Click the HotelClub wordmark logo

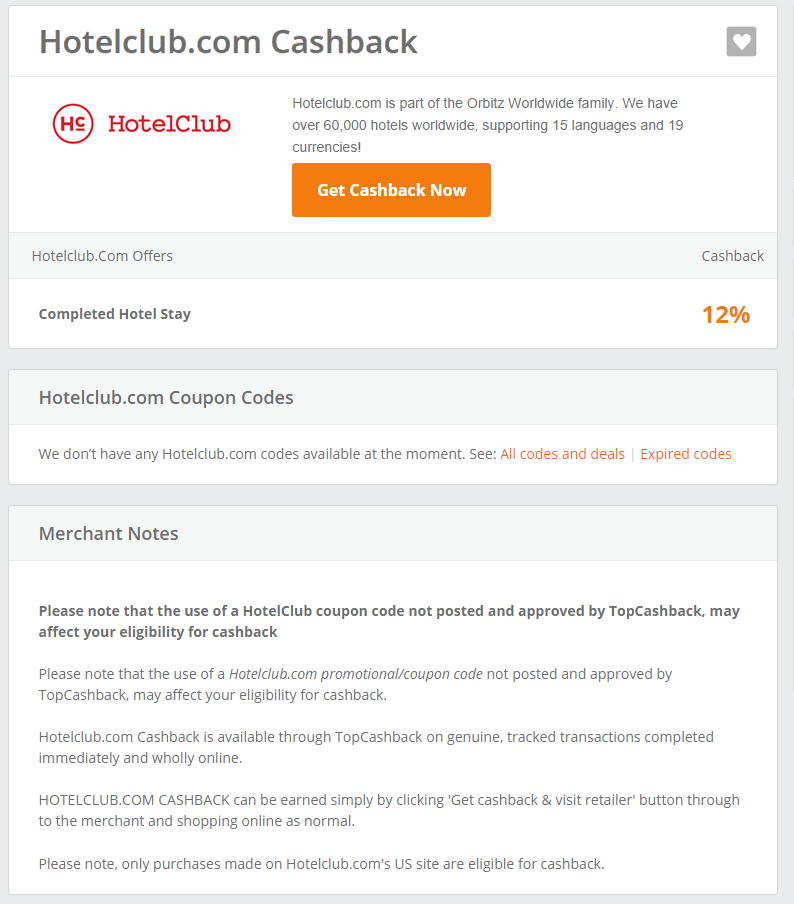pyautogui.click(x=170, y=124)
